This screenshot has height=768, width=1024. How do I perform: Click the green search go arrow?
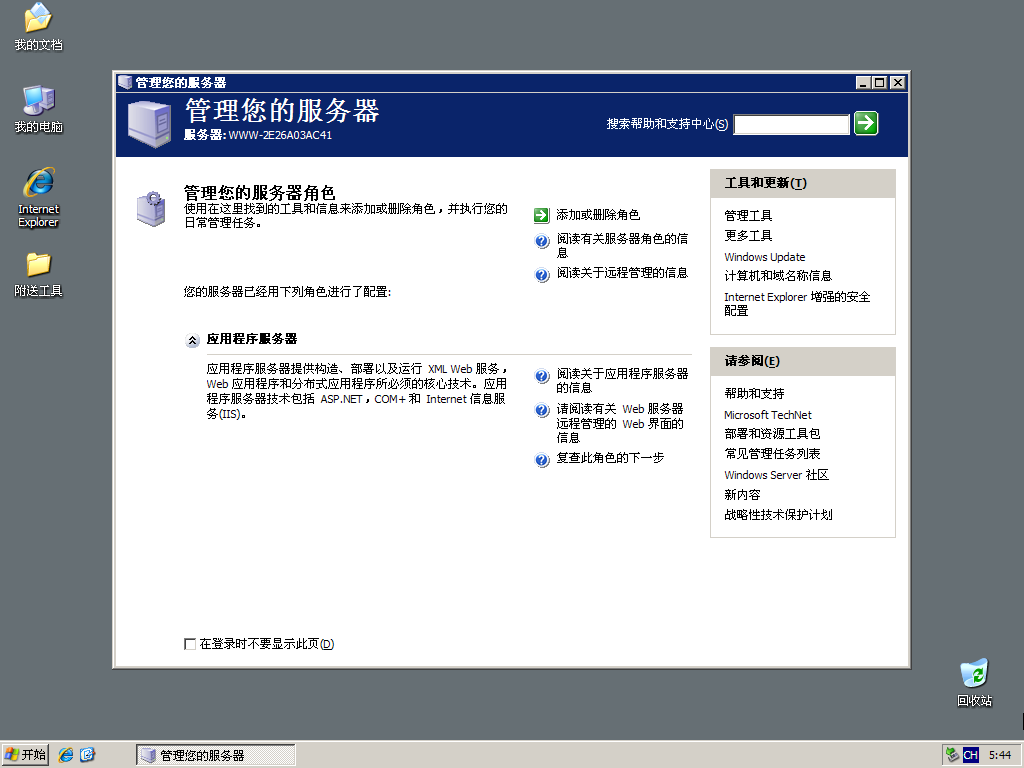(x=865, y=123)
